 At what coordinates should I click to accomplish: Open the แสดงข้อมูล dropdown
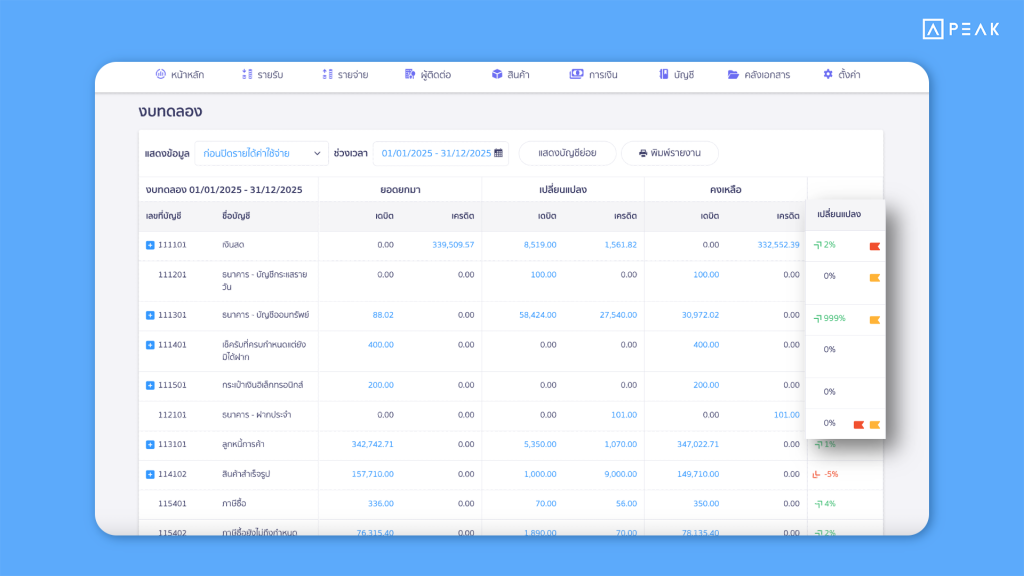click(261, 153)
